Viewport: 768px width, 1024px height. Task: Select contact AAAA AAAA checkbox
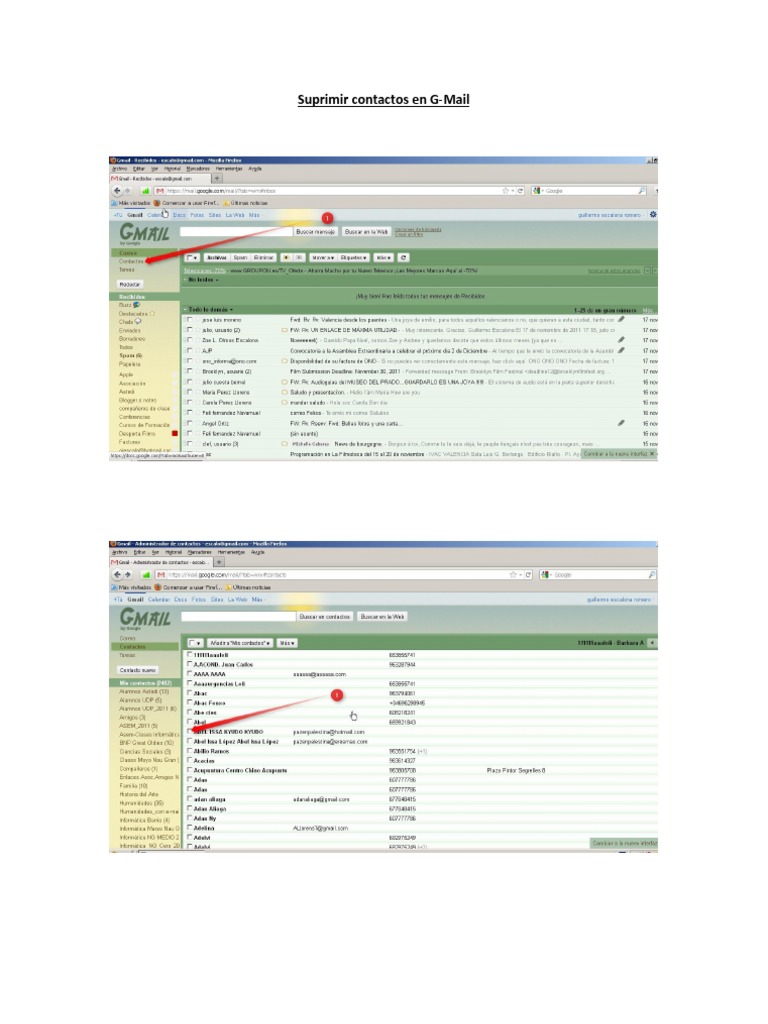coord(190,674)
